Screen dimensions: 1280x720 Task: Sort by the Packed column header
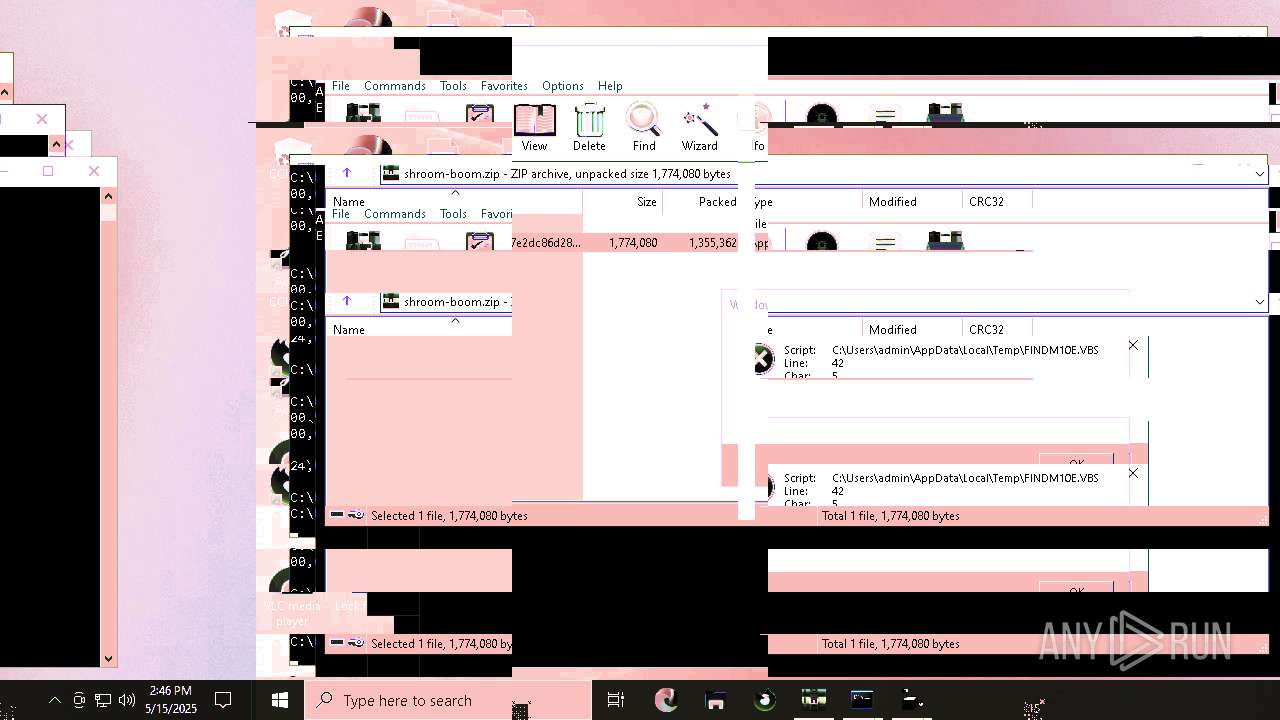(x=717, y=202)
